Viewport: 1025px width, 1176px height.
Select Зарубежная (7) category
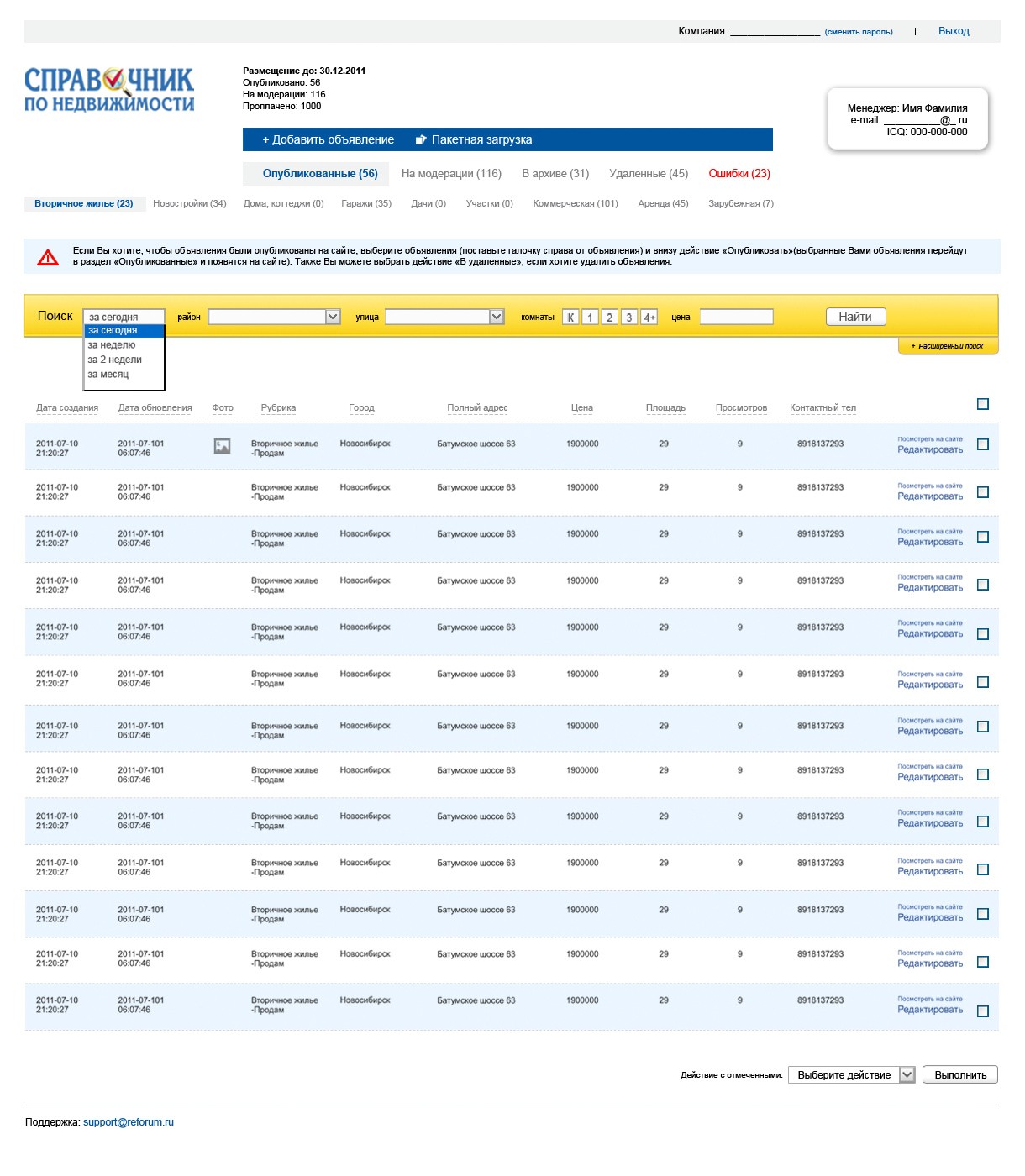(741, 203)
